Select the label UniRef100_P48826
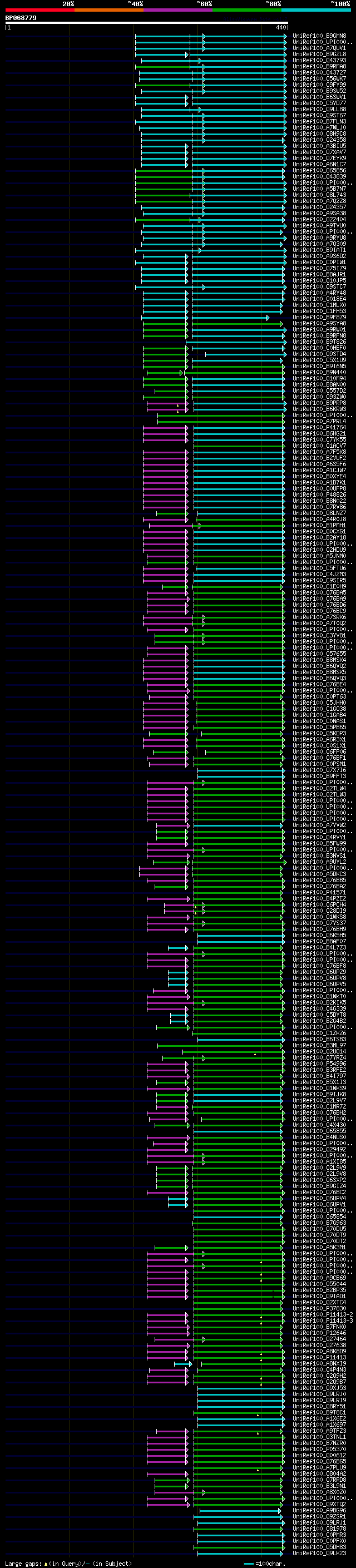 (x=319, y=495)
